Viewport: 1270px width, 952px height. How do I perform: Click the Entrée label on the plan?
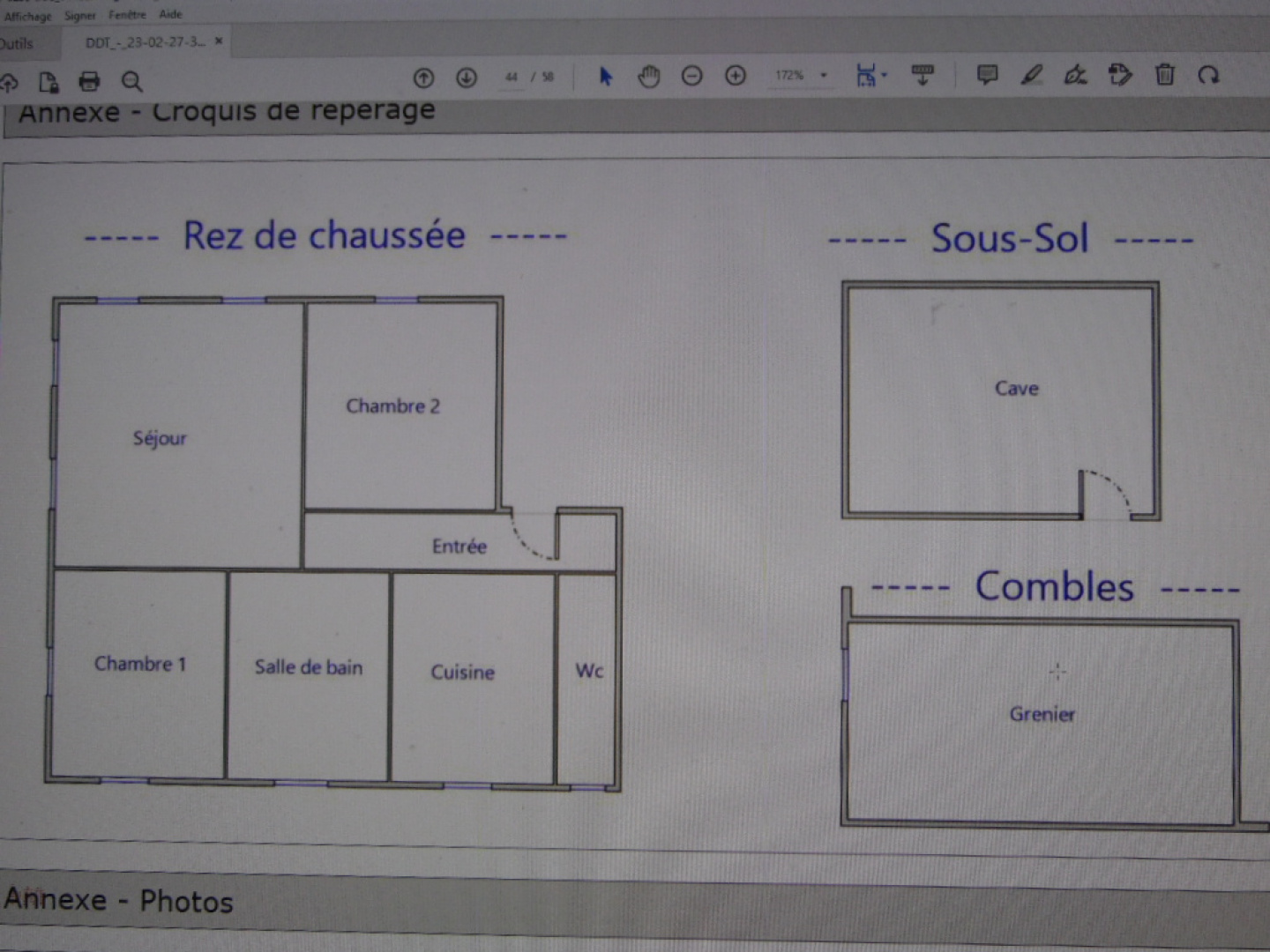click(x=459, y=547)
